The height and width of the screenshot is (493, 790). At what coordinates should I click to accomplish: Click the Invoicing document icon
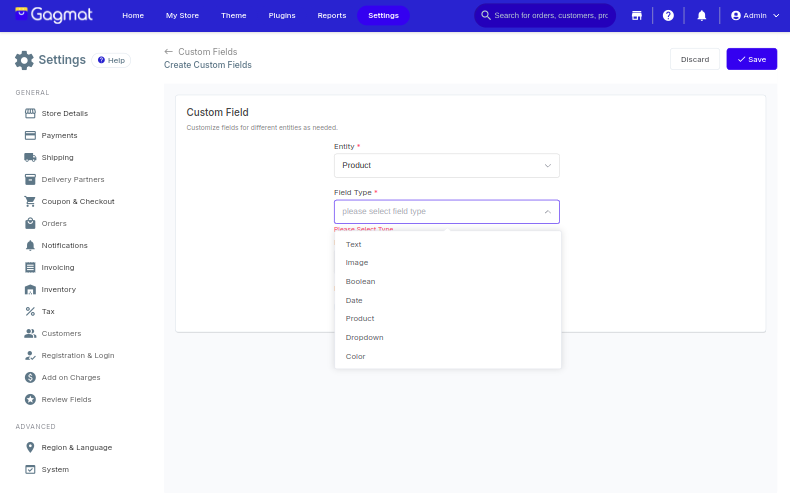click(x=30, y=267)
